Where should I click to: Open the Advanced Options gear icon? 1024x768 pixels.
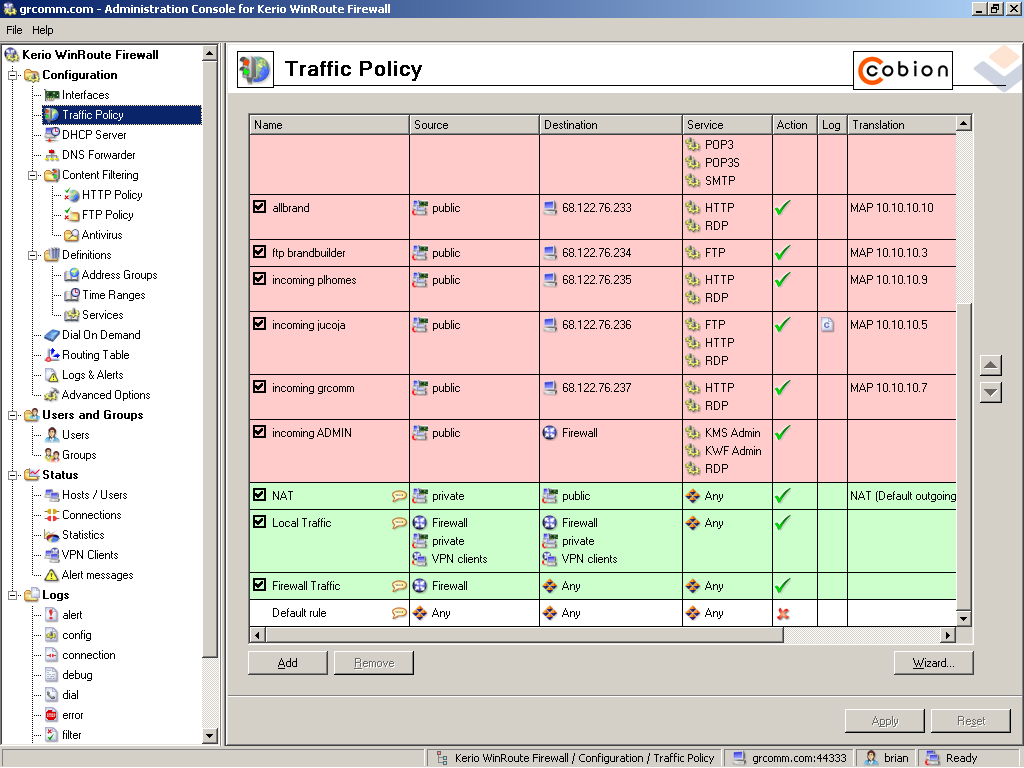[x=52, y=395]
